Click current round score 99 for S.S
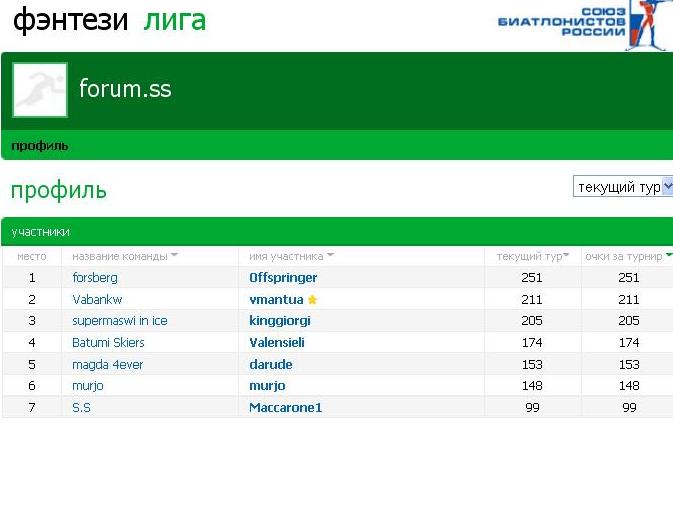This screenshot has width=673, height=512. pyautogui.click(x=532, y=407)
